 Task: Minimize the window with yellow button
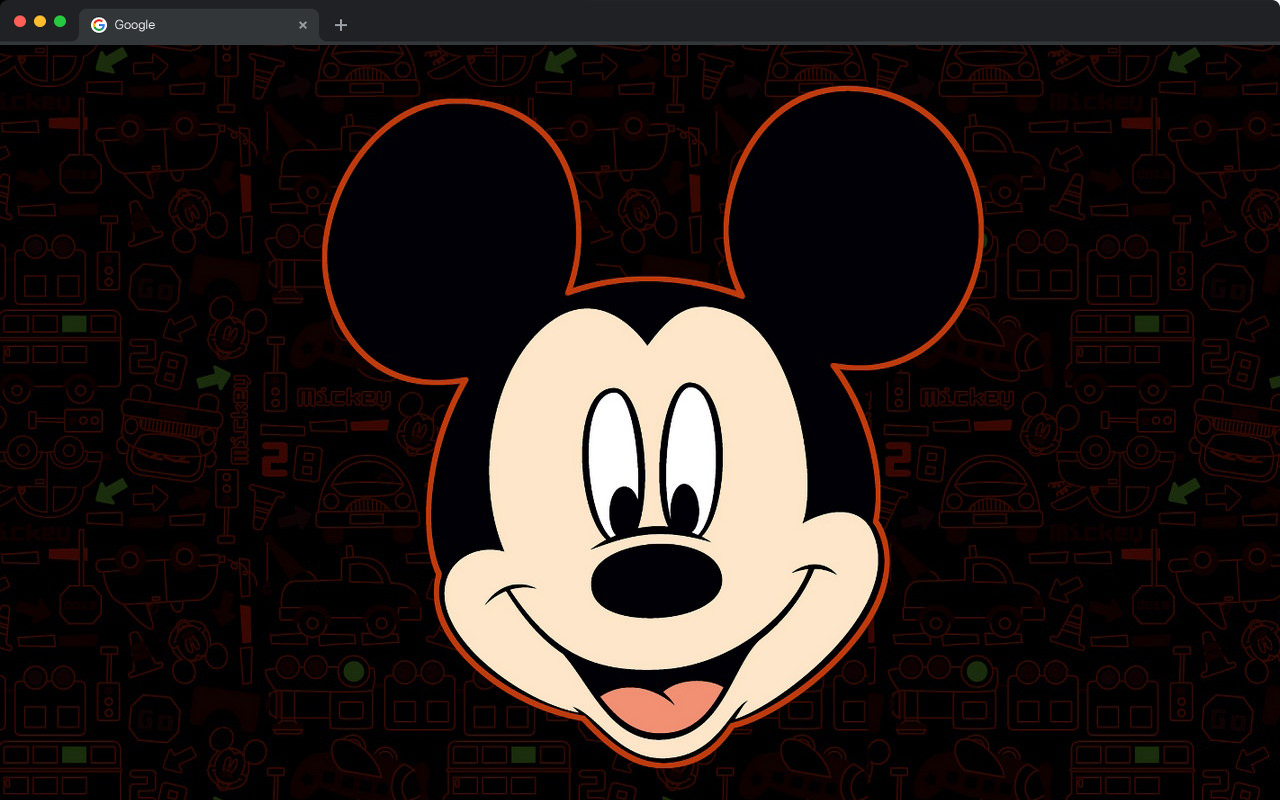tap(40, 21)
